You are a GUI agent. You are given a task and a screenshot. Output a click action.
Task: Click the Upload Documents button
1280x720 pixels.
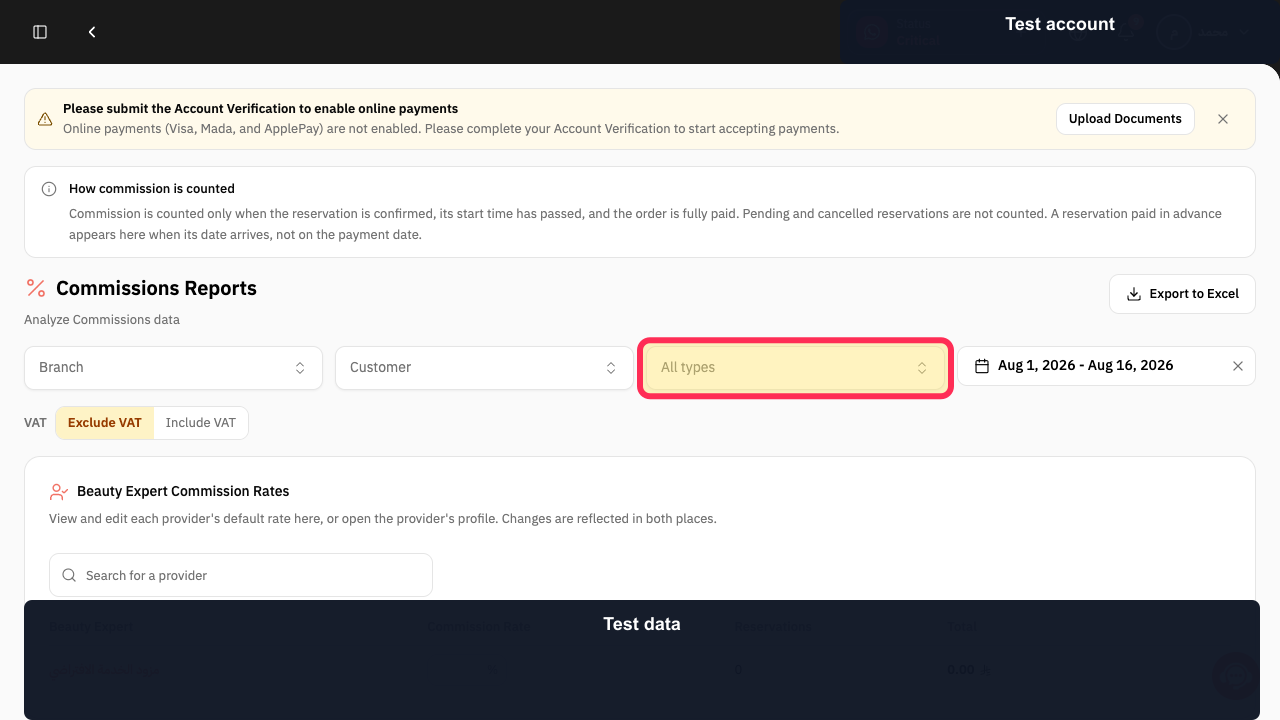pyautogui.click(x=1125, y=119)
